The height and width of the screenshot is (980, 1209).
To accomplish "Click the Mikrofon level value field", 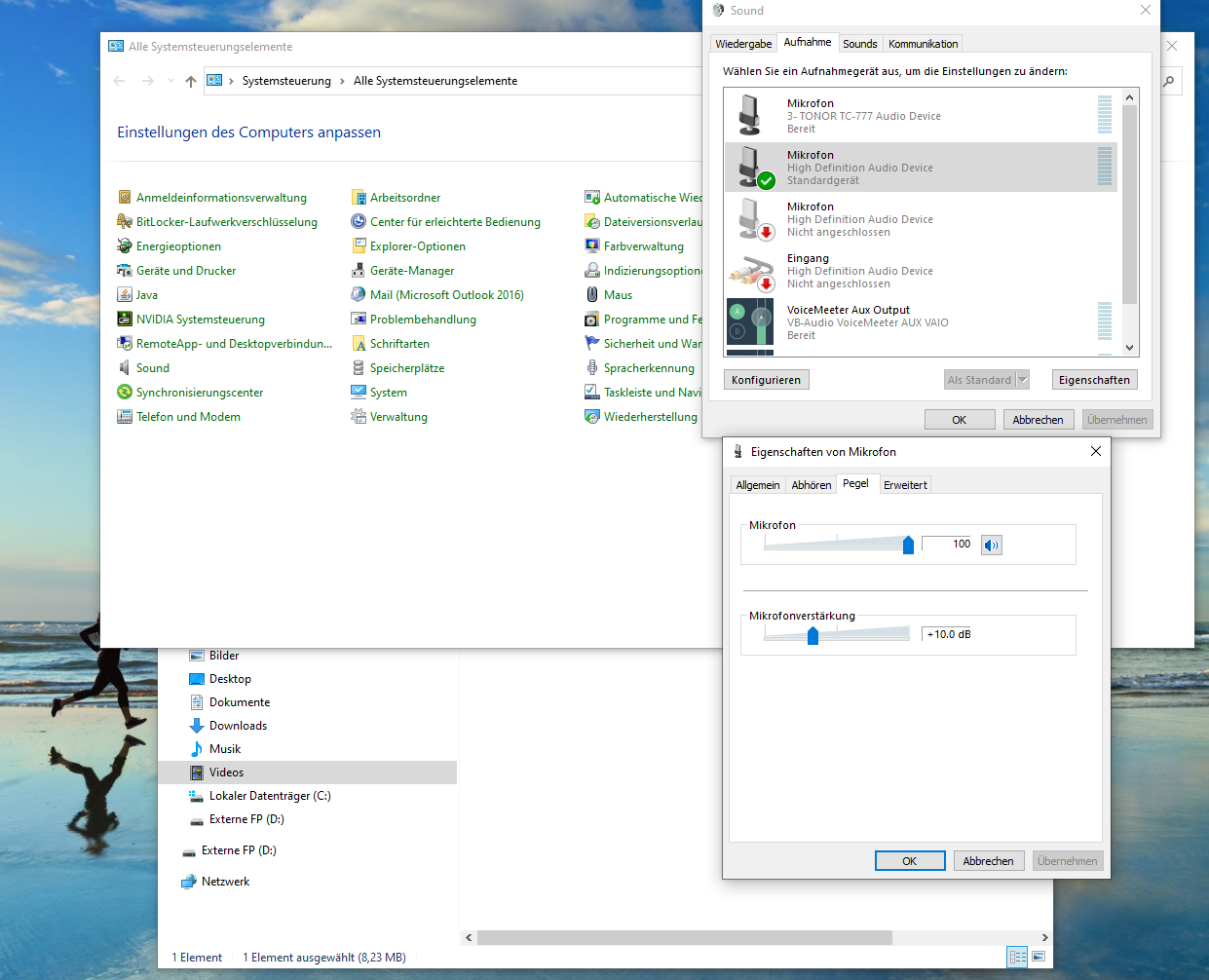I will [947, 544].
